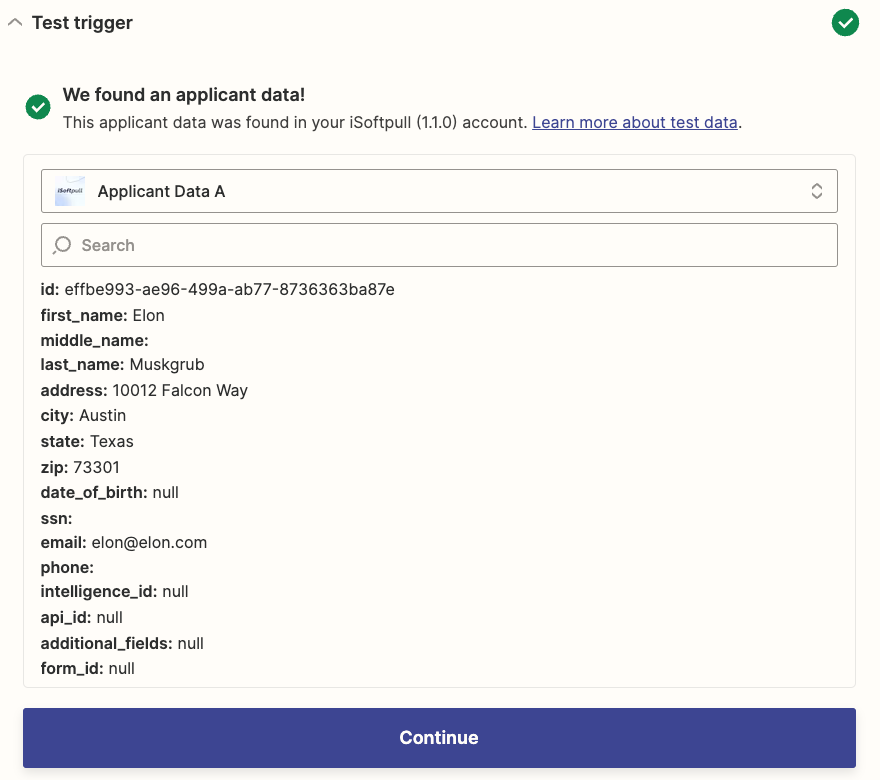
Task: Click the green checkmark status icon in header
Action: [845, 22]
